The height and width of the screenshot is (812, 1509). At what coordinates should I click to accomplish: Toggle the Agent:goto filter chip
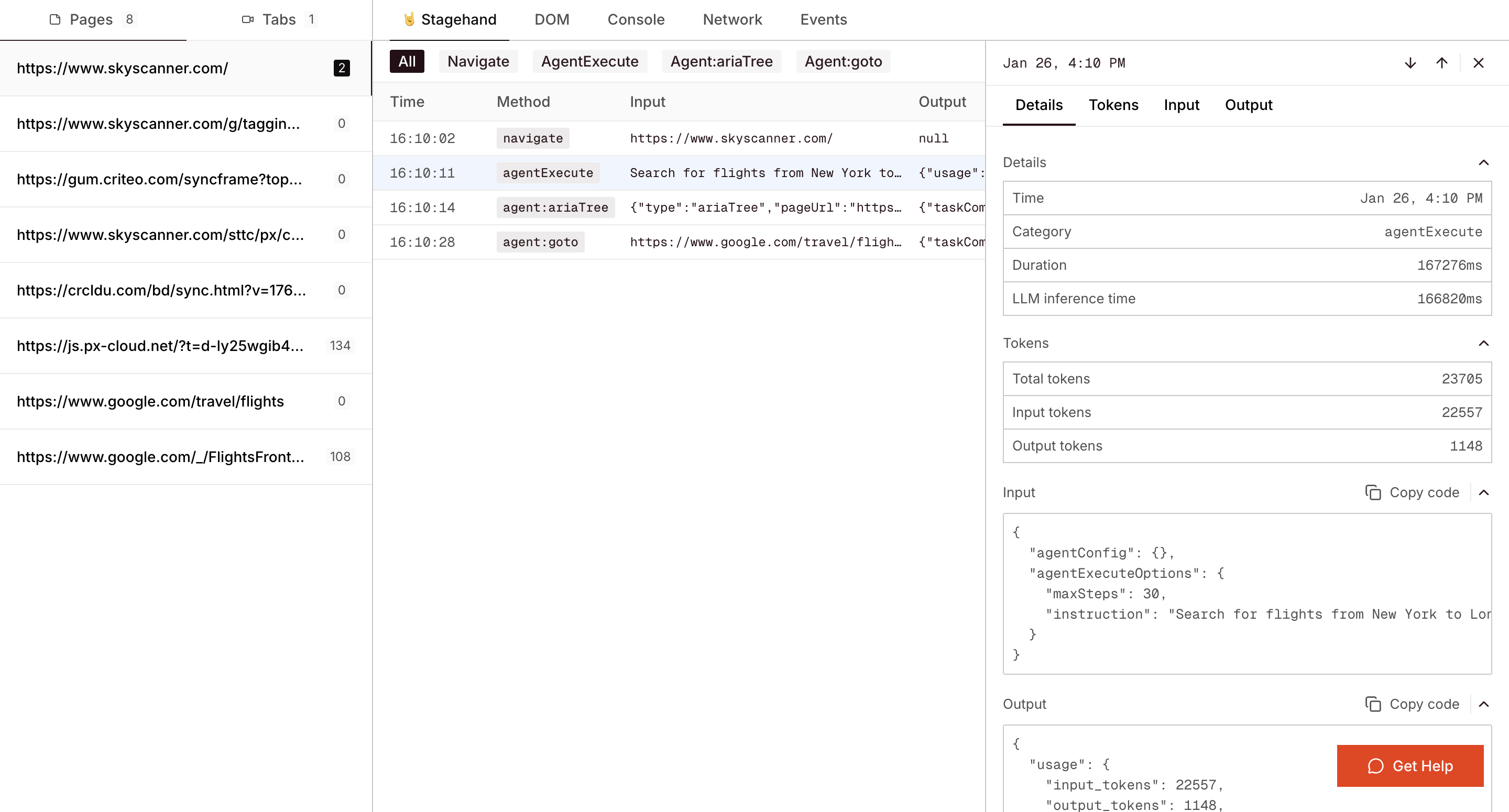[843, 61]
